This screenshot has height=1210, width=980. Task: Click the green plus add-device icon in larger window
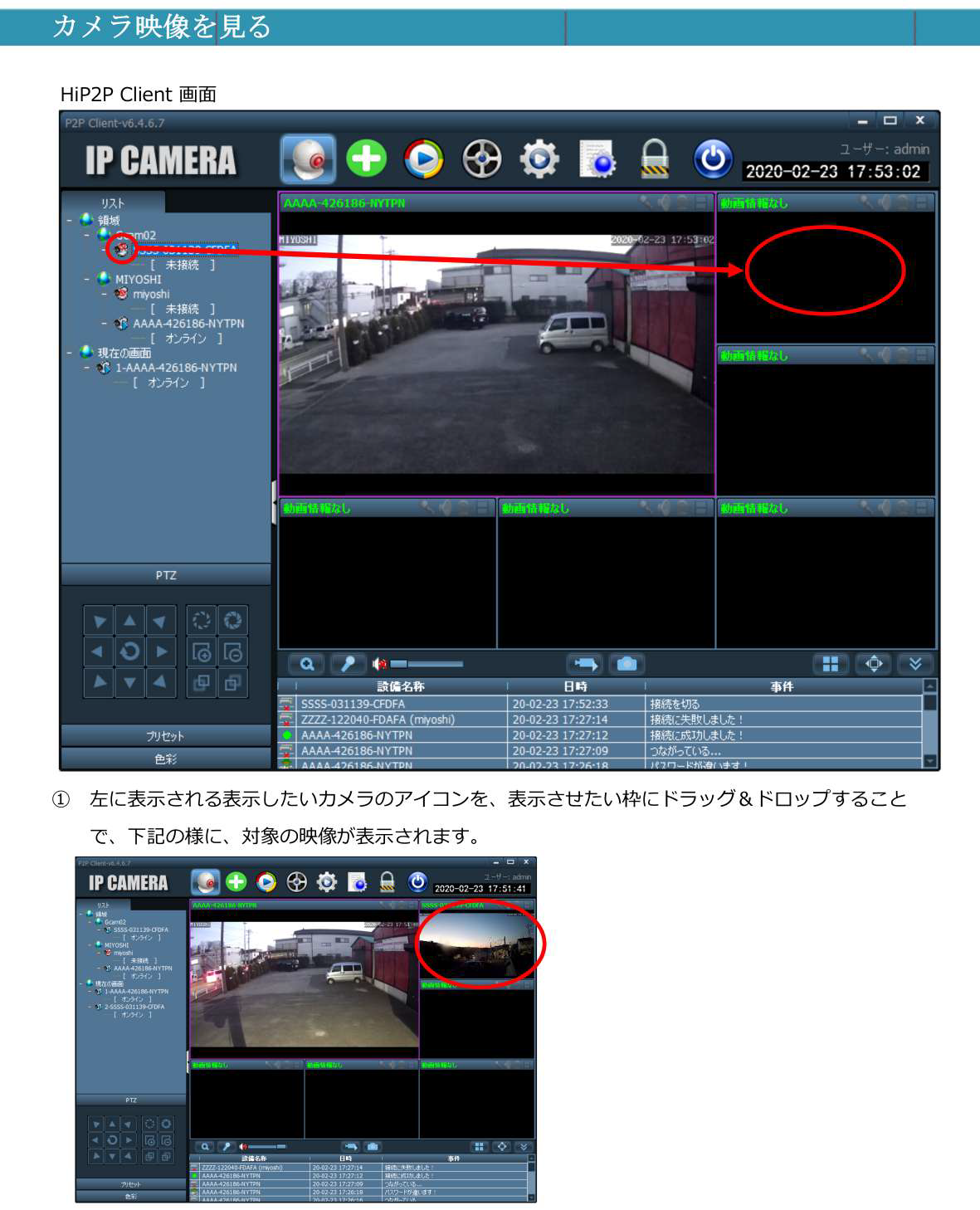(x=366, y=159)
